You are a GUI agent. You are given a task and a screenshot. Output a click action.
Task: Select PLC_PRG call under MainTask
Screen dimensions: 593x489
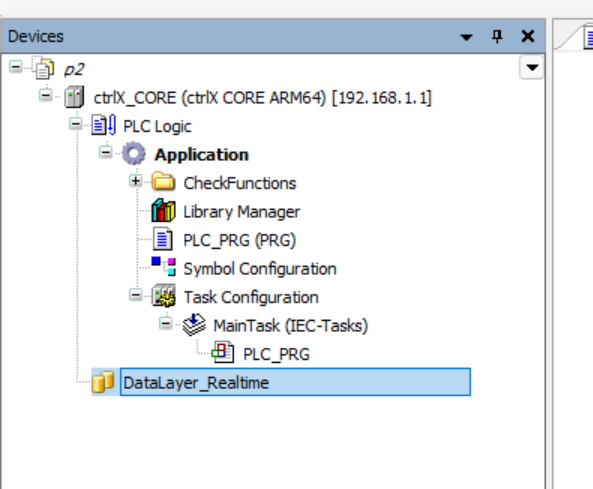[x=276, y=354]
